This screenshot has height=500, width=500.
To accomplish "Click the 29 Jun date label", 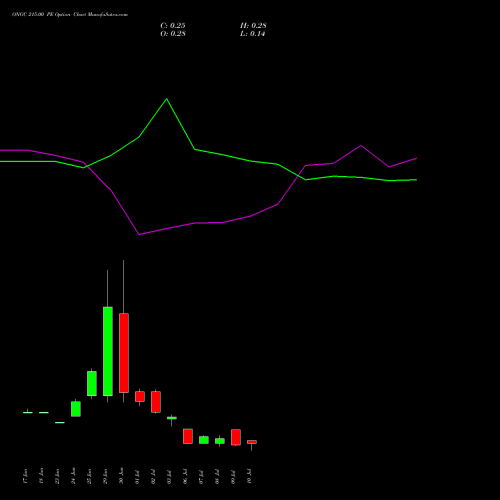I will coord(105,476).
